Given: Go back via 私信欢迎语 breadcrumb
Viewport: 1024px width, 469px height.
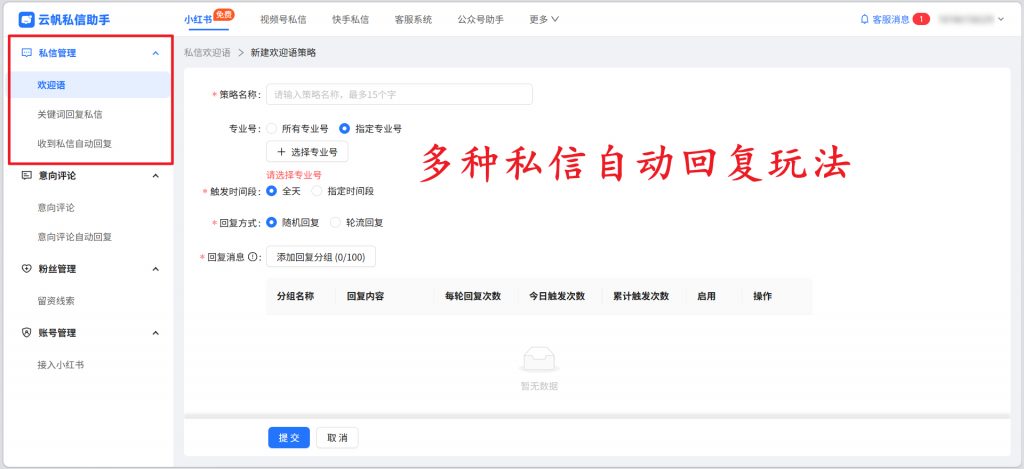Looking at the screenshot, I should coord(207,53).
